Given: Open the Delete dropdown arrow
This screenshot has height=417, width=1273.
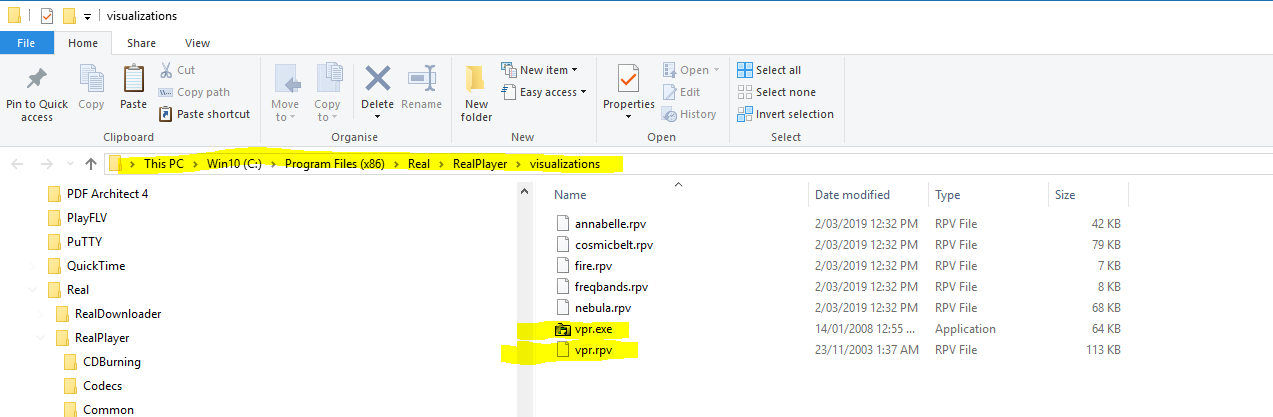Looking at the screenshot, I should point(377,117).
